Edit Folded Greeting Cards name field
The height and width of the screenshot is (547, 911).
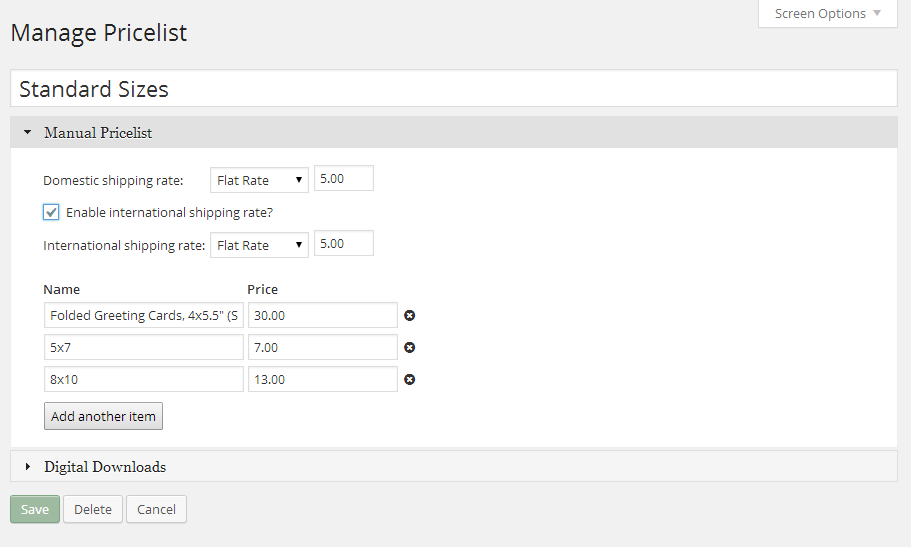144,315
